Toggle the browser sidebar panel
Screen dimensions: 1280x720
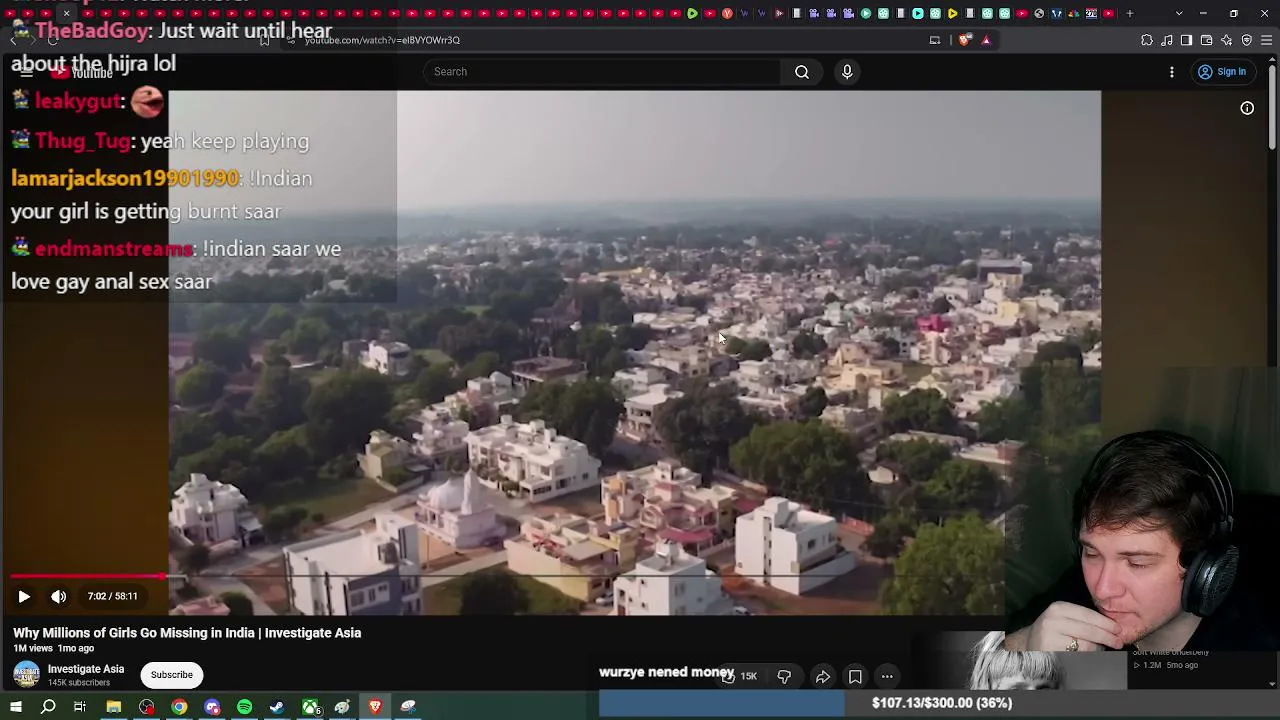(x=1186, y=40)
